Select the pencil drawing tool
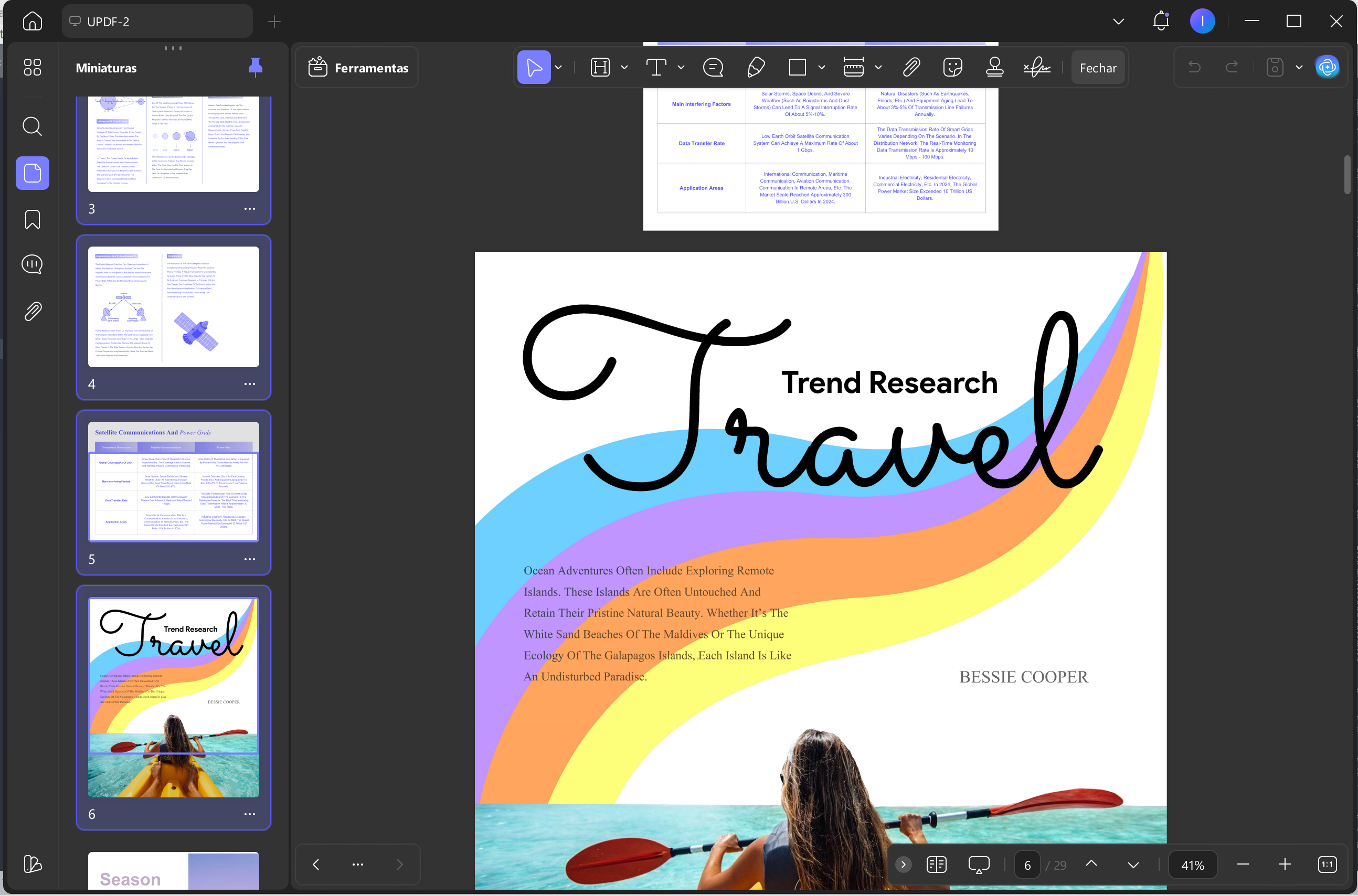 756,68
